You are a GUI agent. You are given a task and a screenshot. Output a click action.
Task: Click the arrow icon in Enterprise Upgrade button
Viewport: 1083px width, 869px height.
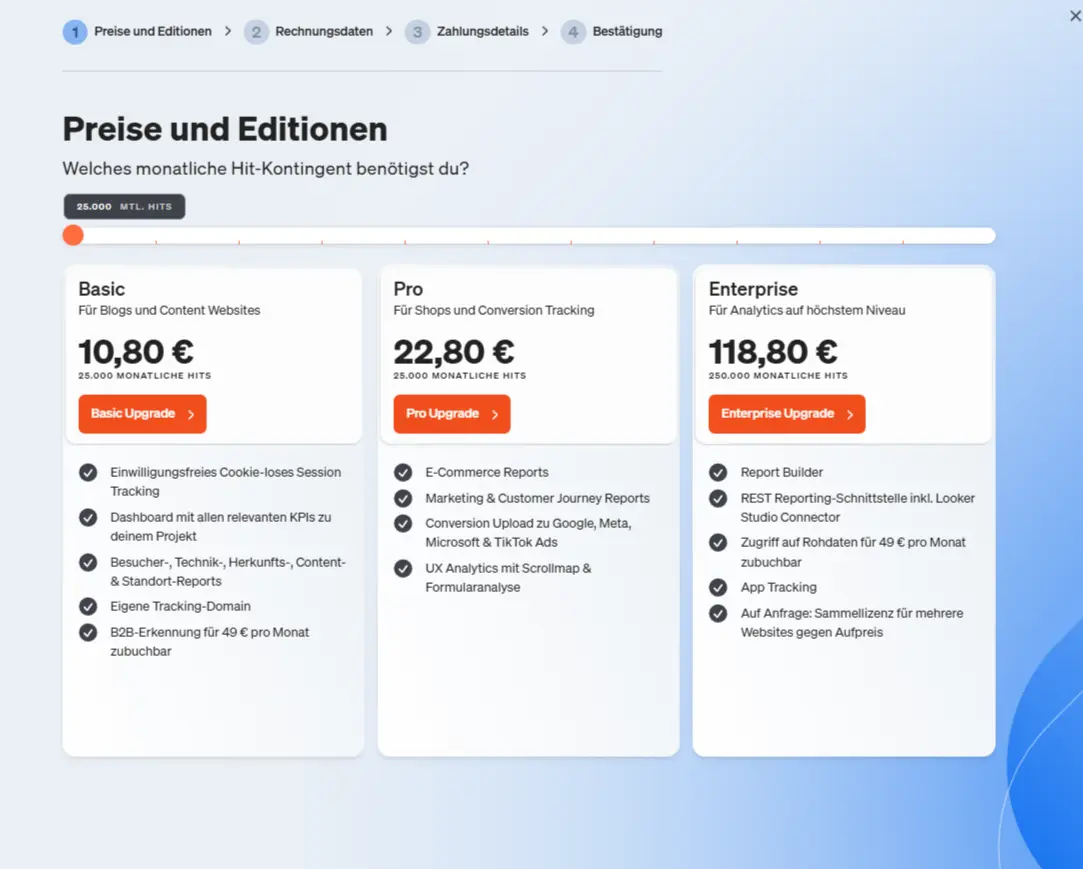click(x=850, y=414)
